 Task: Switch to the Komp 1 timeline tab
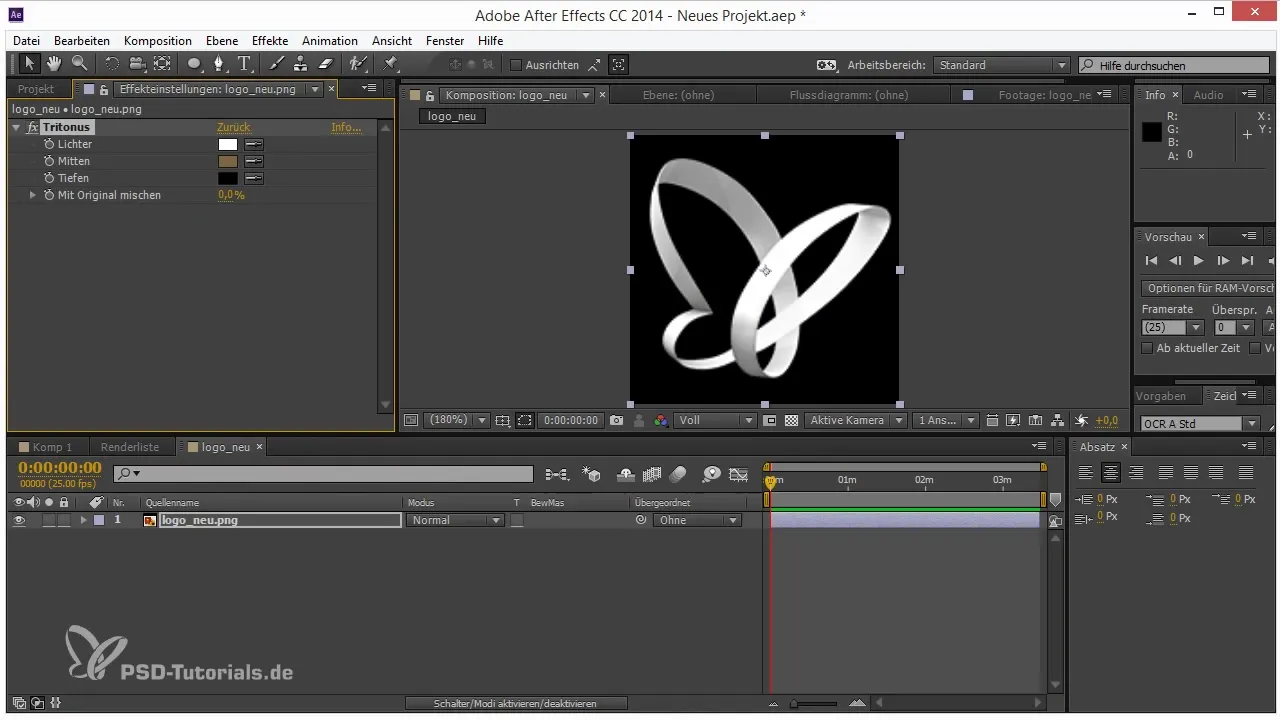[x=46, y=447]
